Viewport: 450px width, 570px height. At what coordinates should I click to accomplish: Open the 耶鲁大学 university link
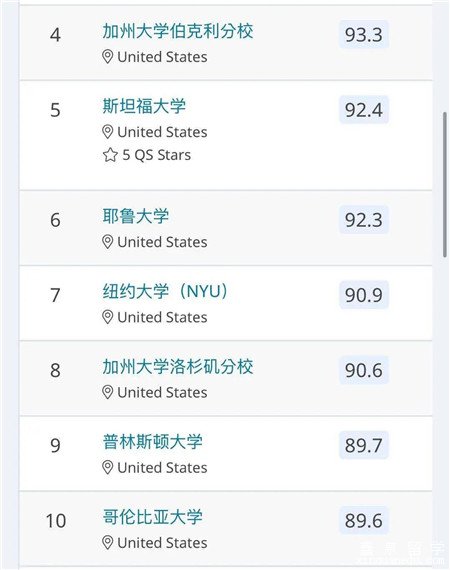136,216
